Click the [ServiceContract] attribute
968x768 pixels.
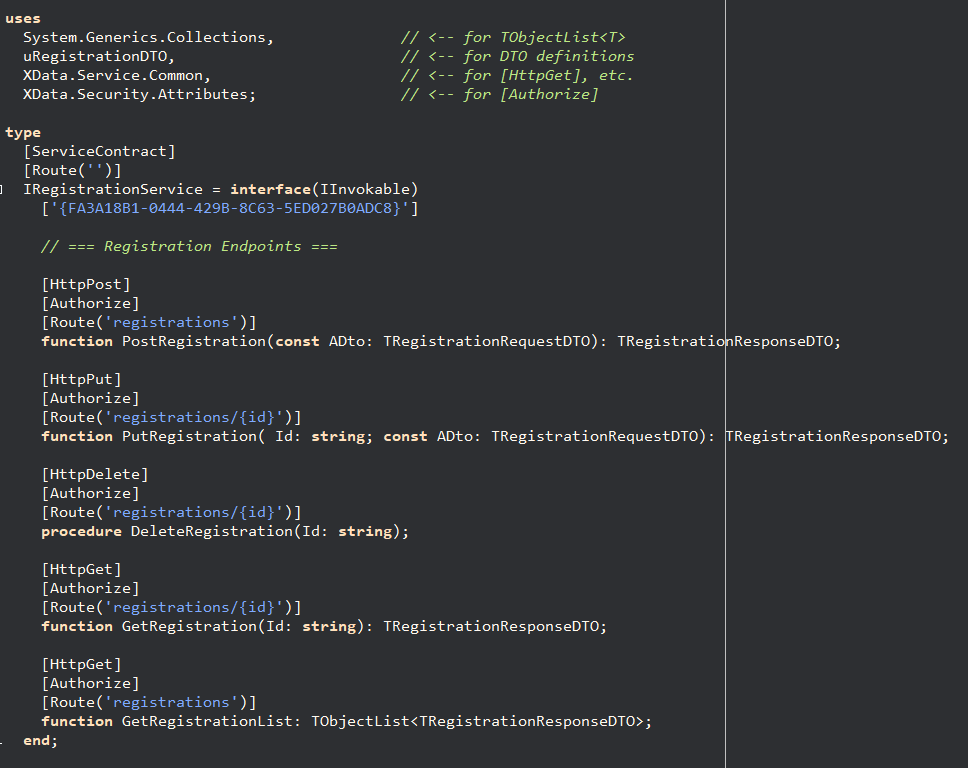[99, 151]
